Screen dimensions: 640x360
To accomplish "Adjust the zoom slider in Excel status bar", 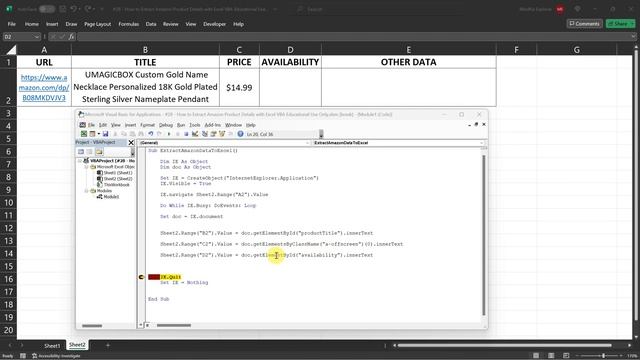I will [x=603, y=356].
